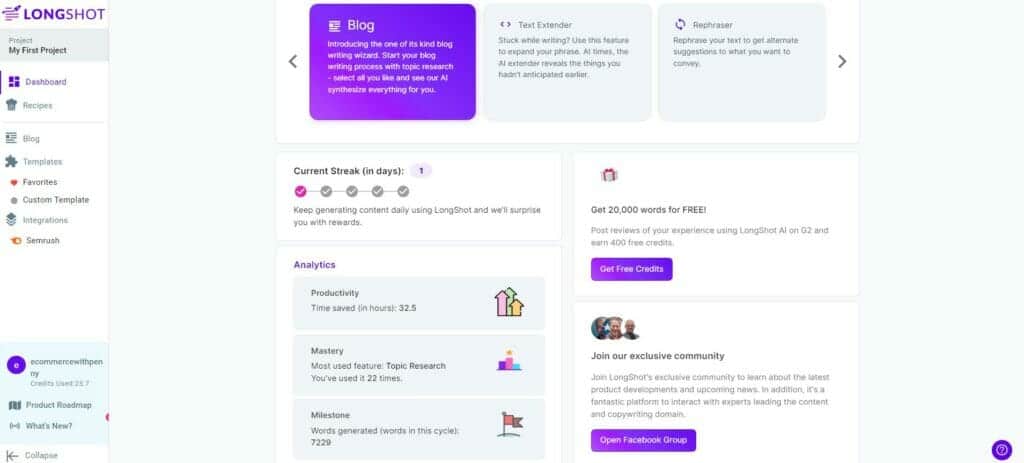Show previous feature cards with left chevron
The image size is (1024, 463).
pyautogui.click(x=293, y=61)
